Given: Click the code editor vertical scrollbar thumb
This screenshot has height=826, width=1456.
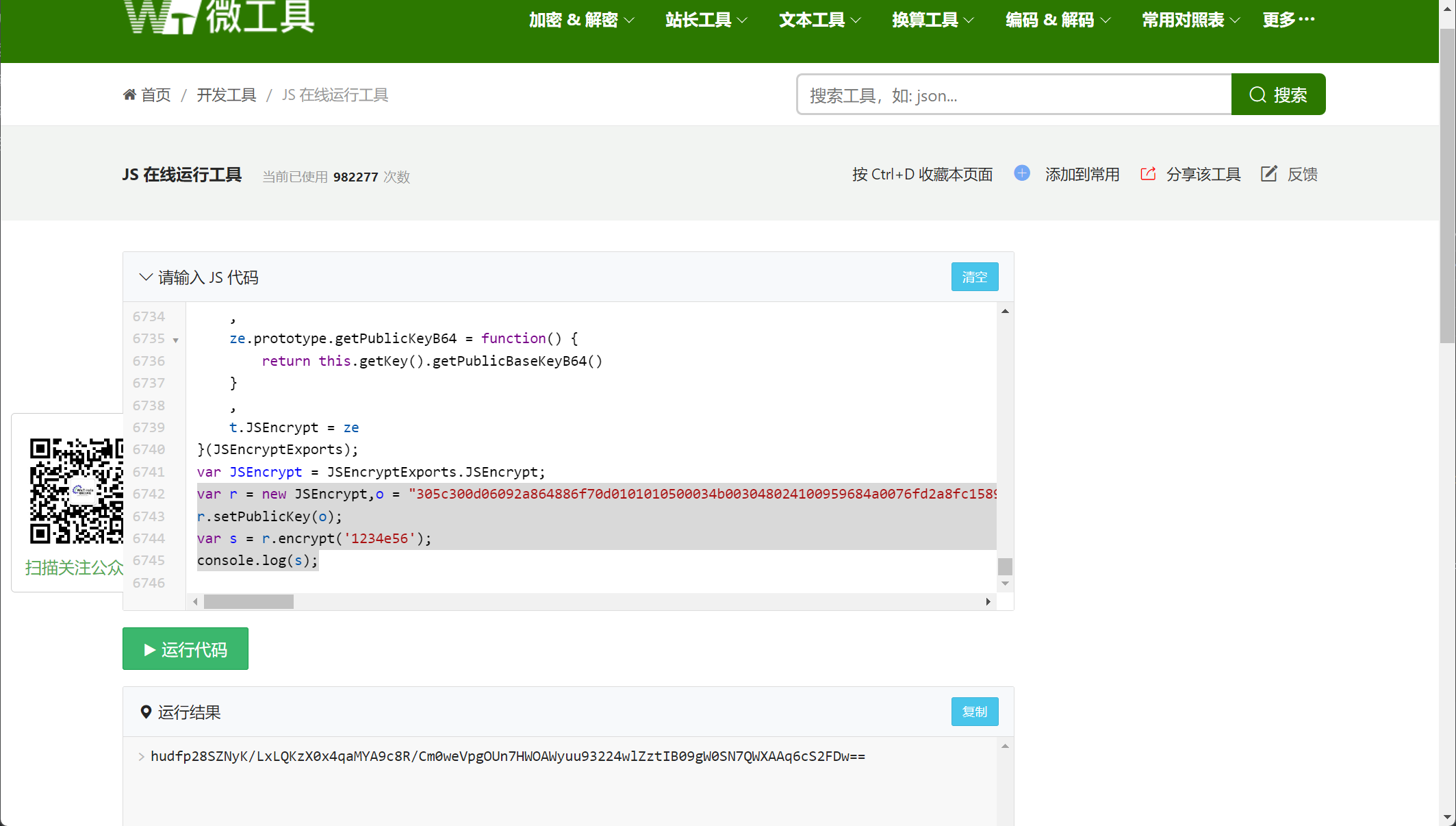Looking at the screenshot, I should click(x=1005, y=566).
